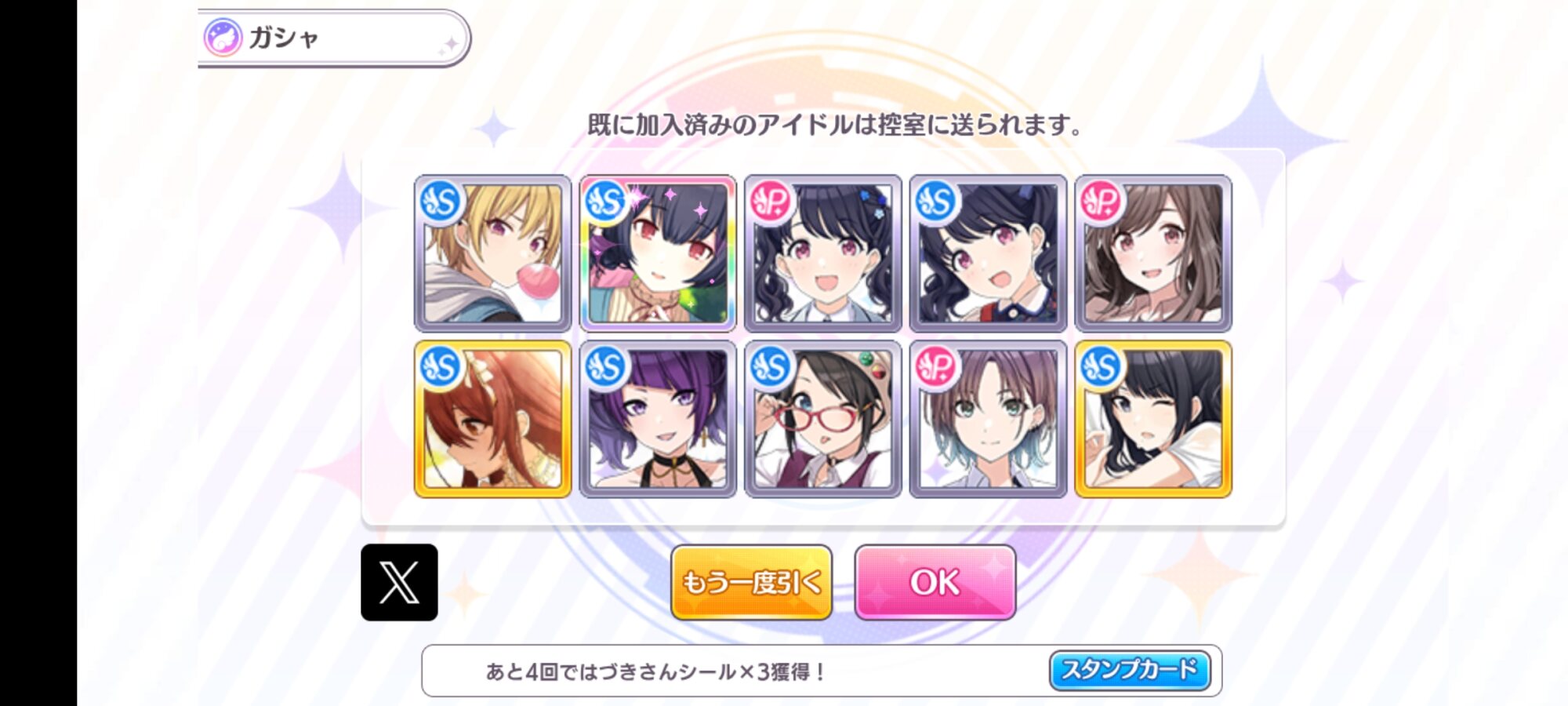This screenshot has width=1568, height=706.
Task: Click the S badge on blonde idol
Action: coord(441,202)
